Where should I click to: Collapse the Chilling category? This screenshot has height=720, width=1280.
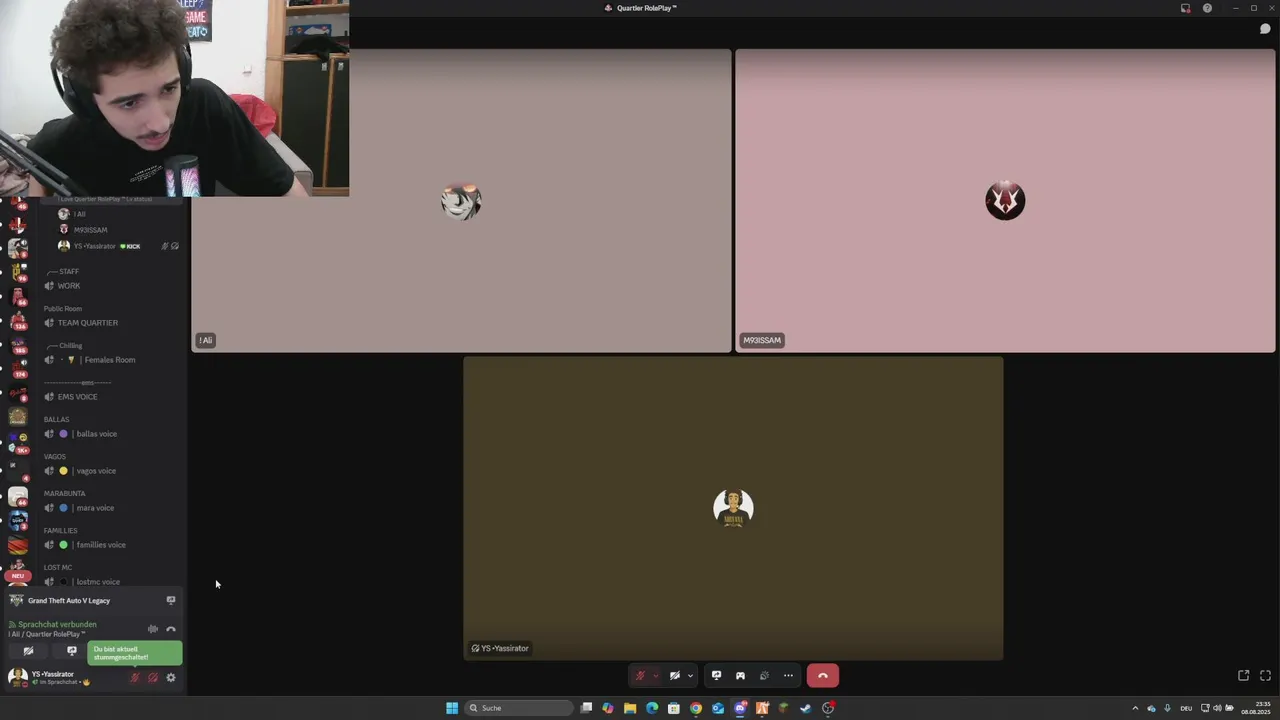(x=64, y=345)
